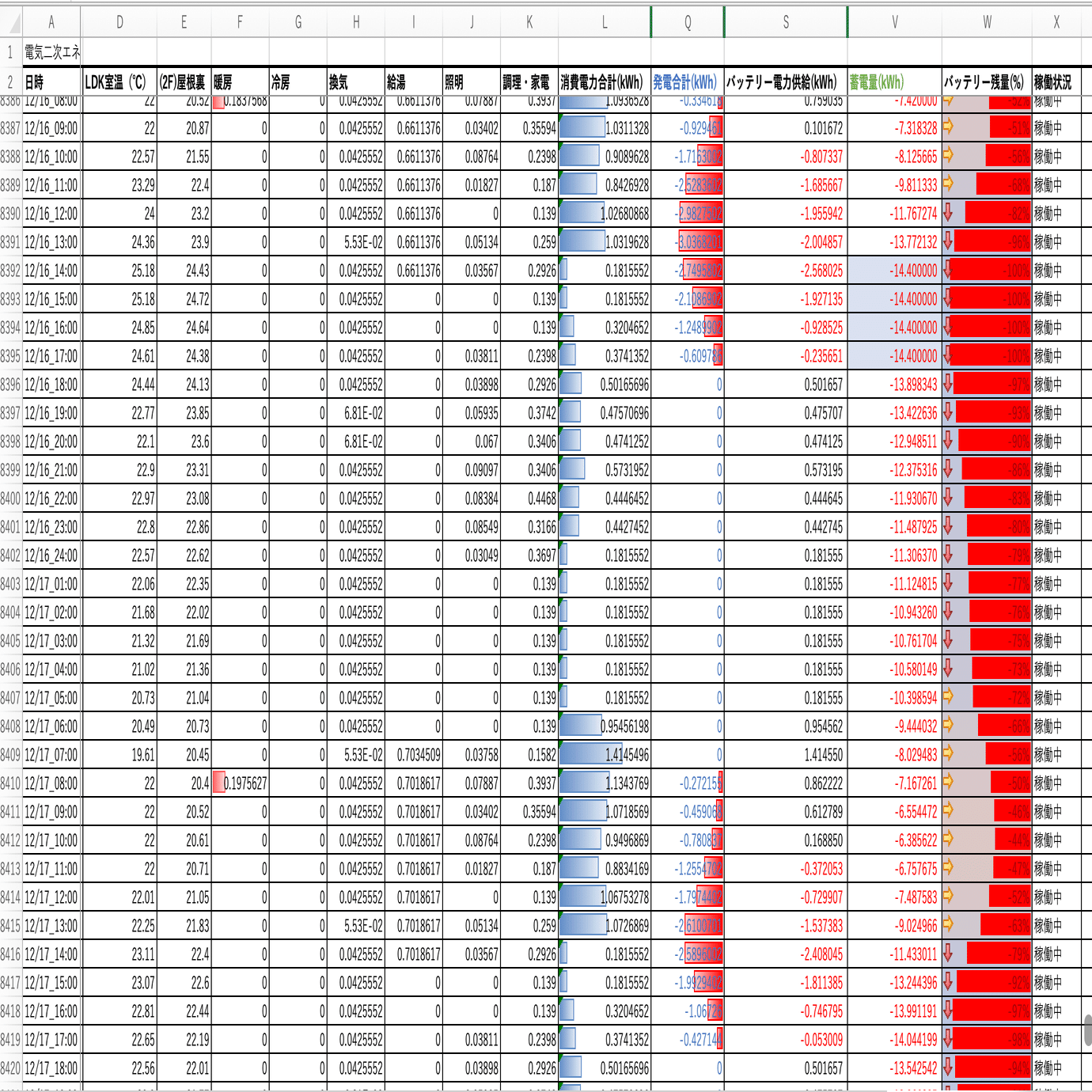Click the 換気 header cell
Image resolution: width=1092 pixels, height=1092 pixels.
point(356,82)
